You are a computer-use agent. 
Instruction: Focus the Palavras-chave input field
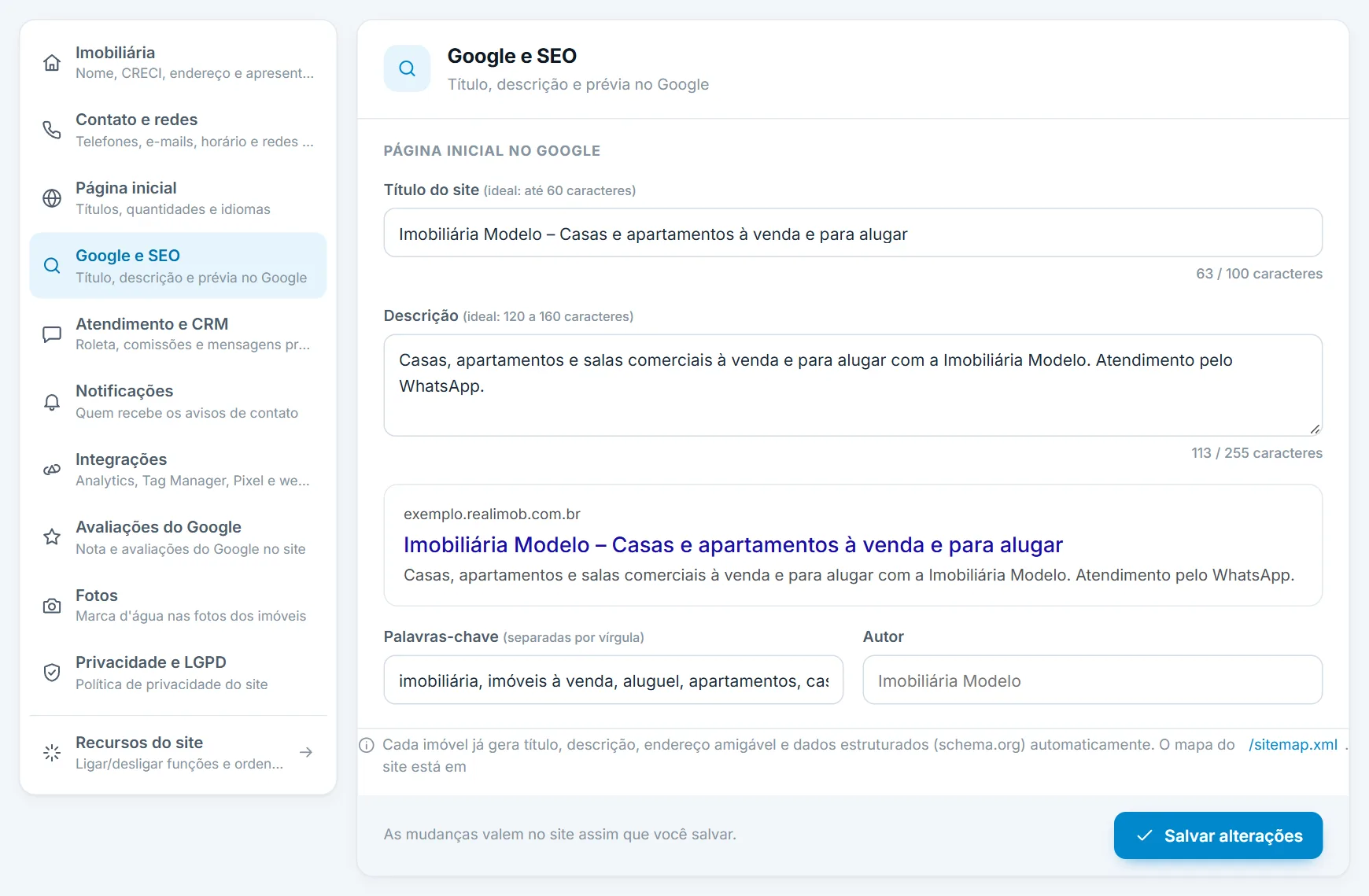point(614,680)
